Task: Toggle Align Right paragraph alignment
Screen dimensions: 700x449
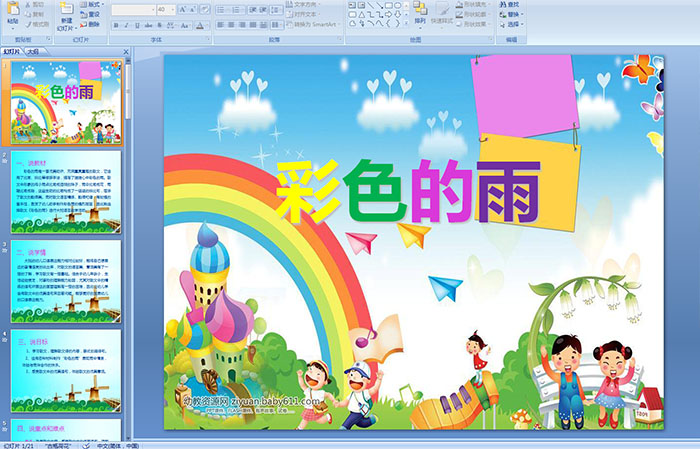Action: click(x=242, y=25)
